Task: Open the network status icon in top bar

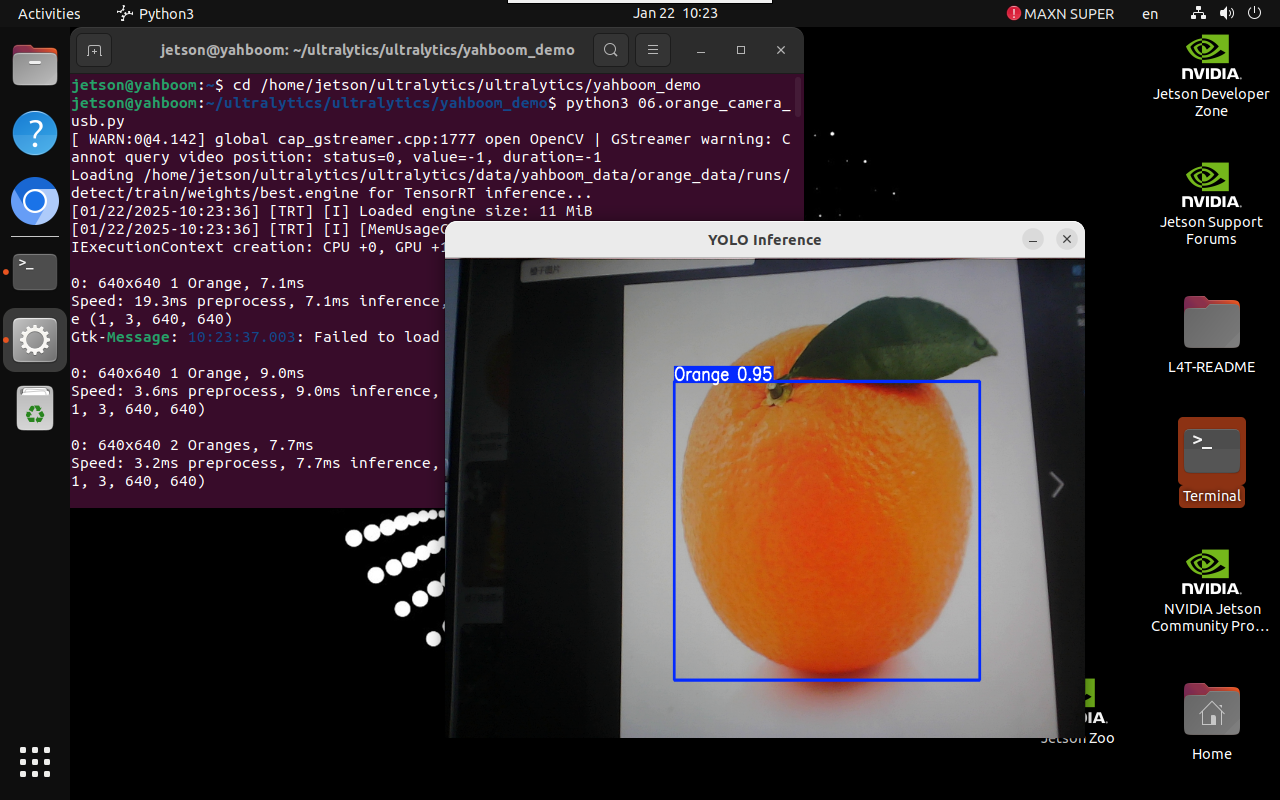Action: [1199, 14]
